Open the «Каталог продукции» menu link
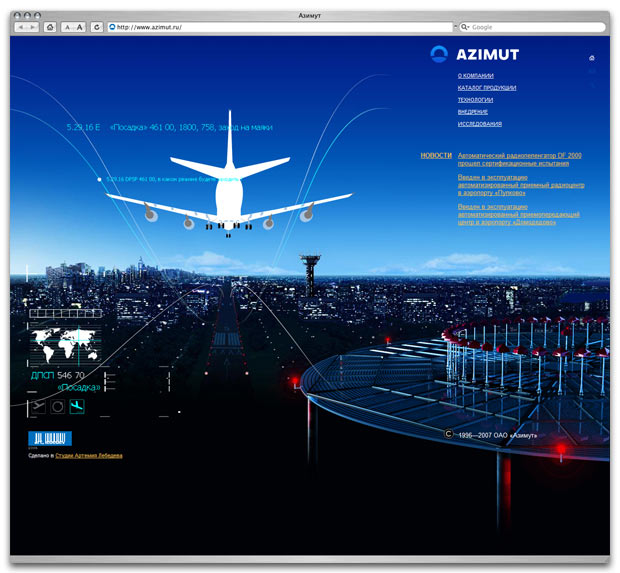 pyautogui.click(x=487, y=88)
